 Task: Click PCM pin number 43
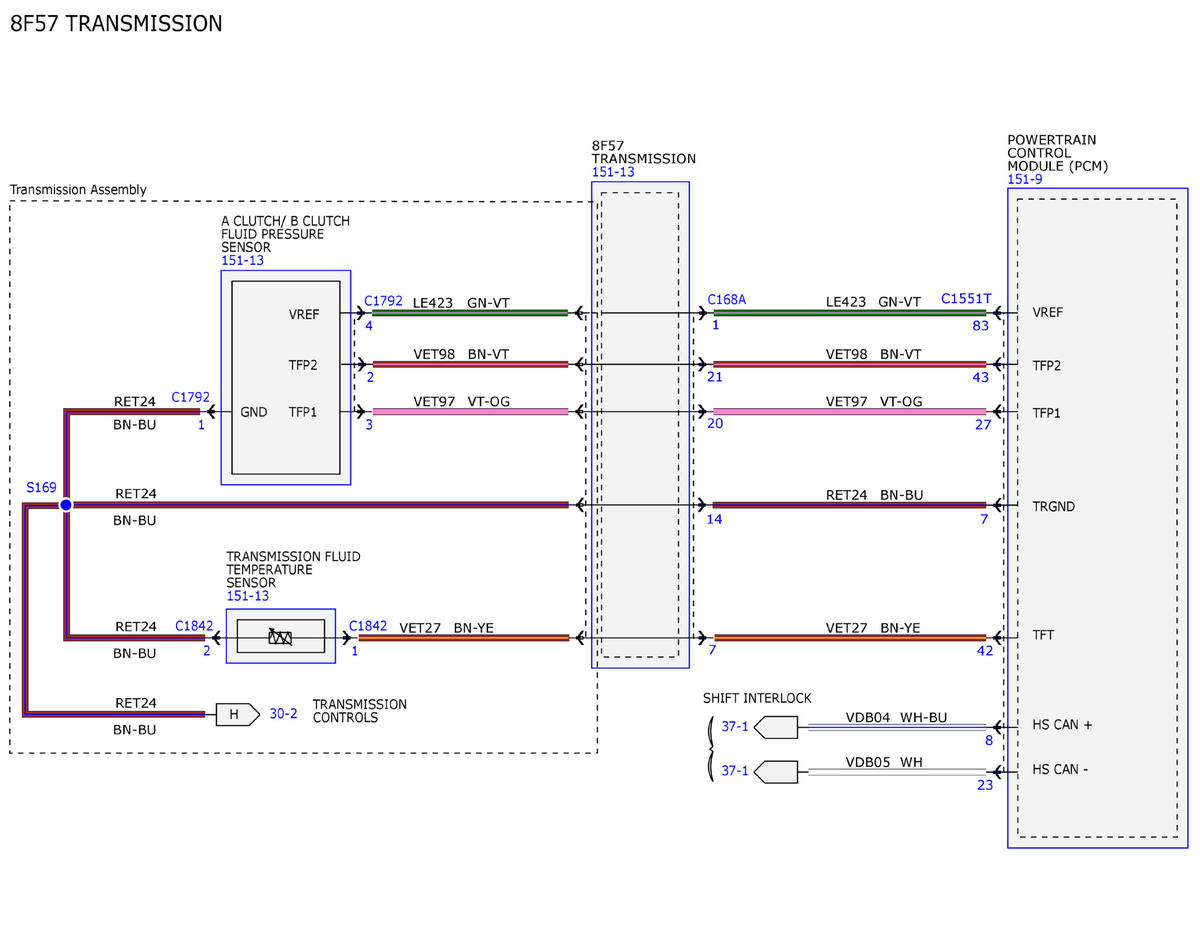[980, 377]
